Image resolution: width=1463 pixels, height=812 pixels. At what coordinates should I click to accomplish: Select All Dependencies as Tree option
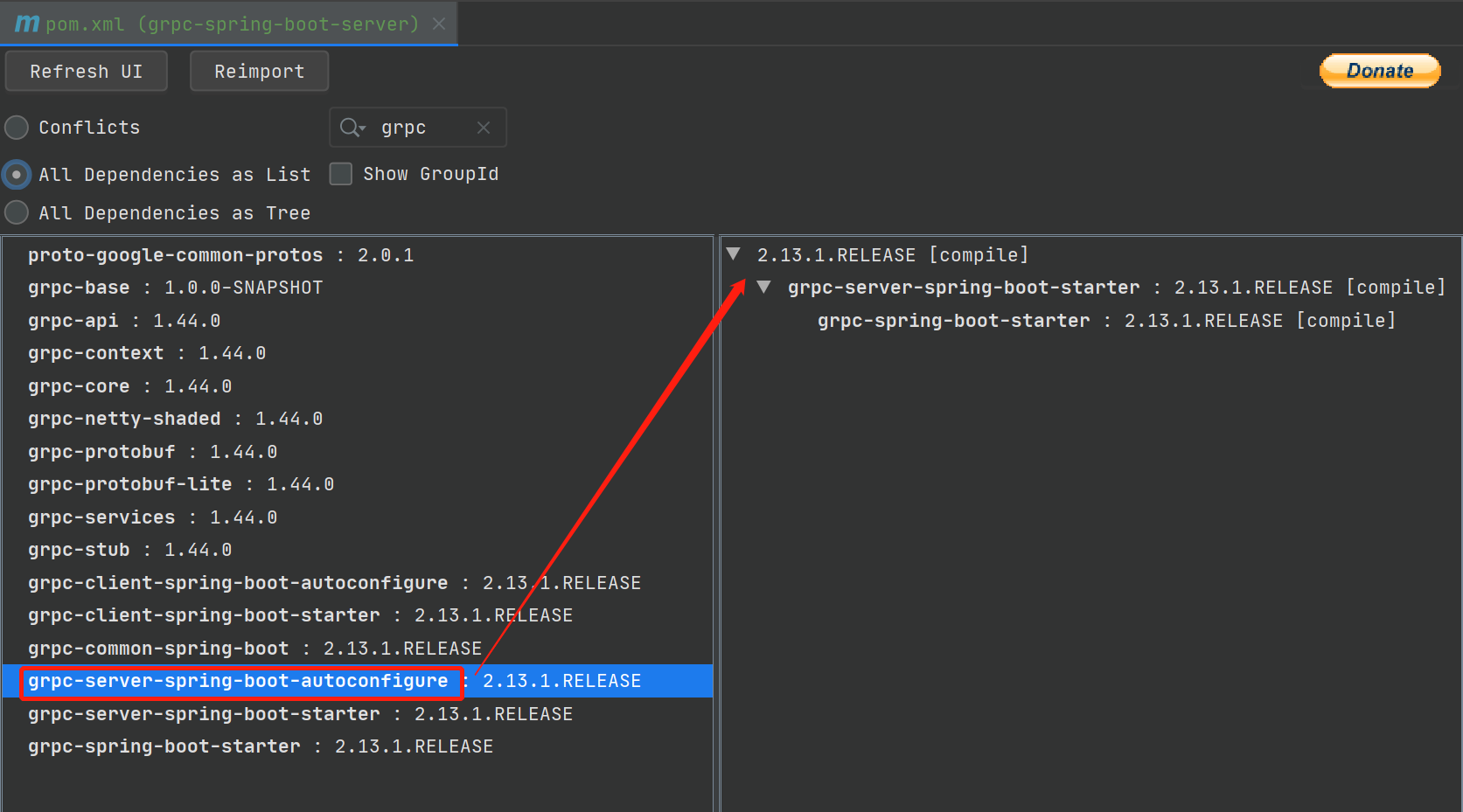[x=17, y=212]
